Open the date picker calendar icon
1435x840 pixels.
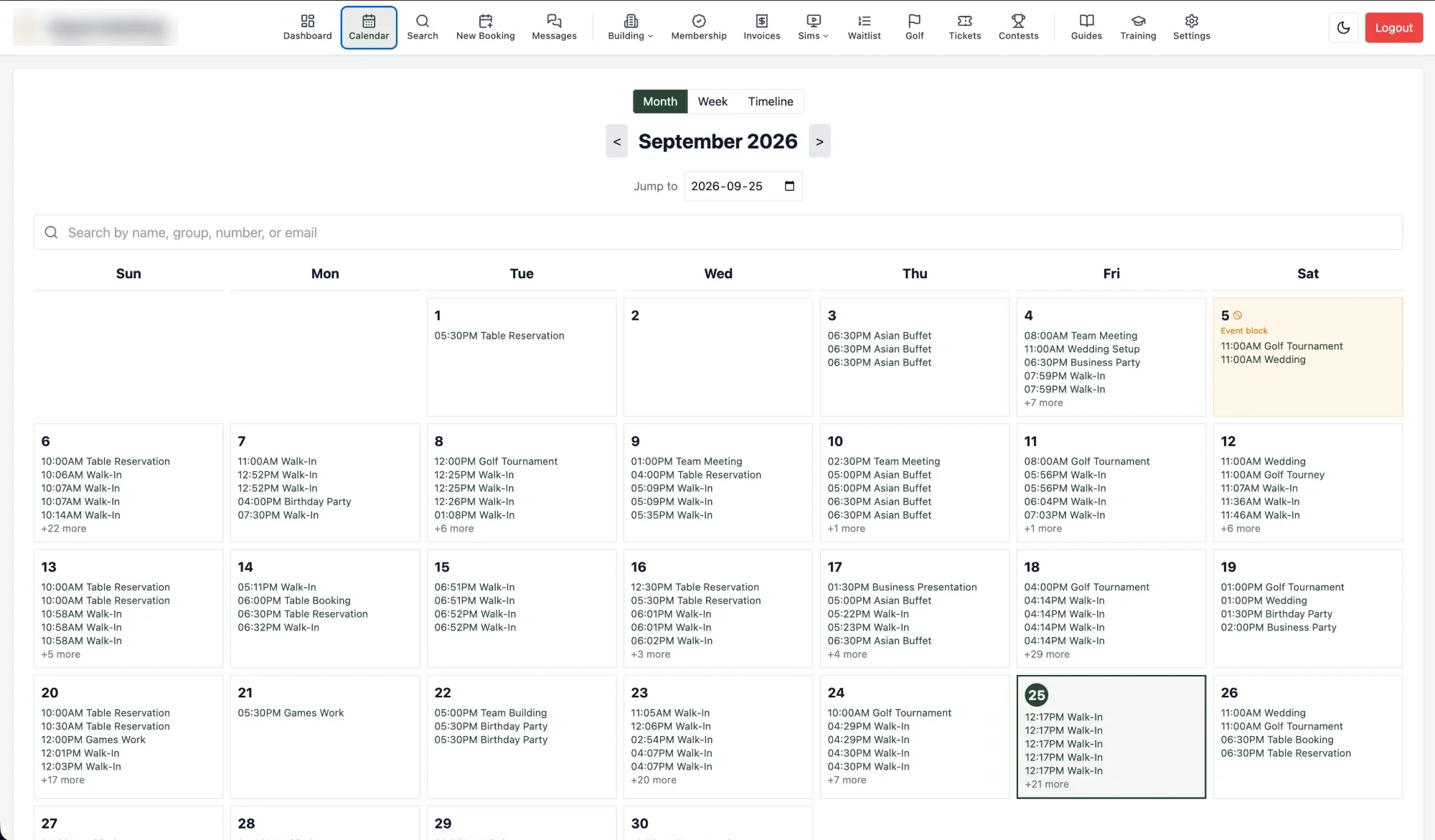[x=789, y=186]
